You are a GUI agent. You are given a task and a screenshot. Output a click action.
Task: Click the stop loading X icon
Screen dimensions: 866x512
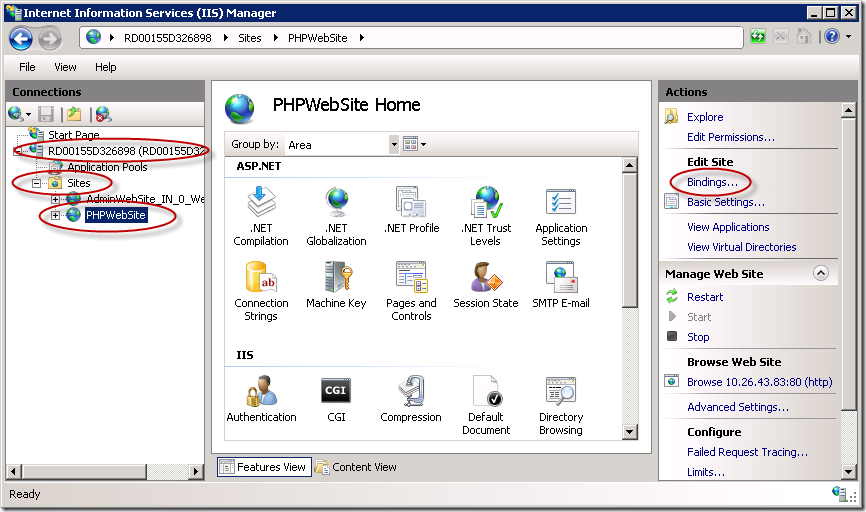[780, 37]
